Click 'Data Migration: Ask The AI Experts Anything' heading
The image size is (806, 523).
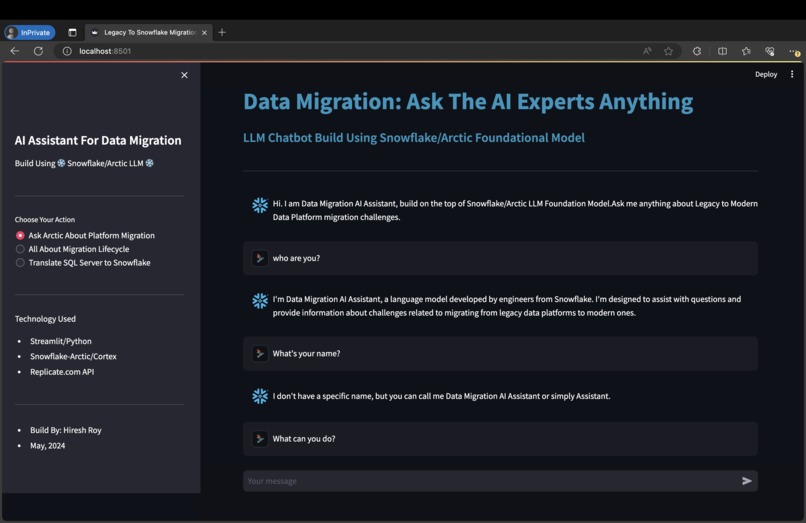pyautogui.click(x=468, y=101)
